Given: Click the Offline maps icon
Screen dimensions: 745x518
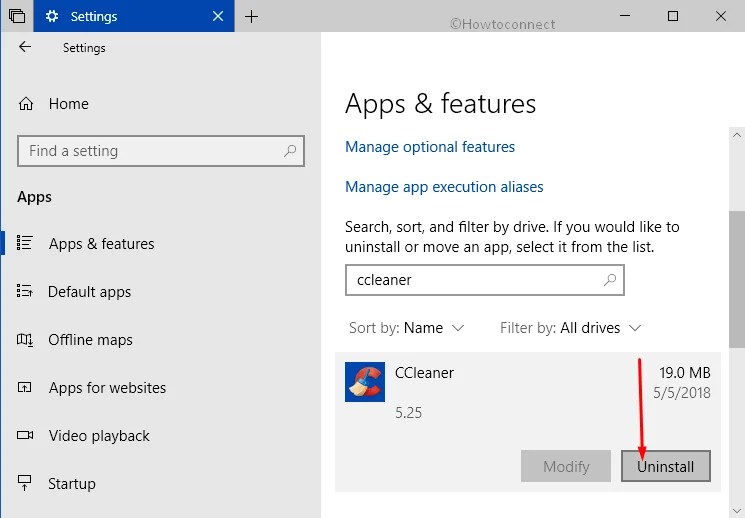Looking at the screenshot, I should 25,339.
